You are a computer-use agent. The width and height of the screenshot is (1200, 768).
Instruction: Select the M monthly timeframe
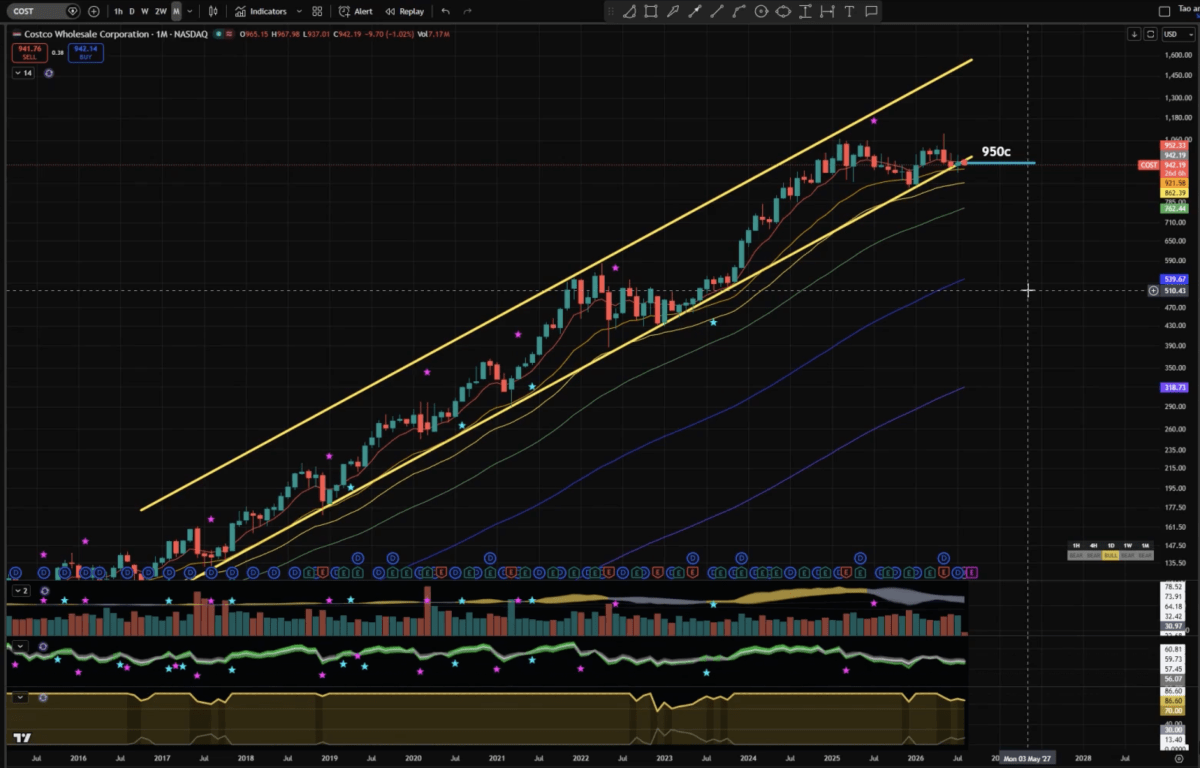(176, 11)
